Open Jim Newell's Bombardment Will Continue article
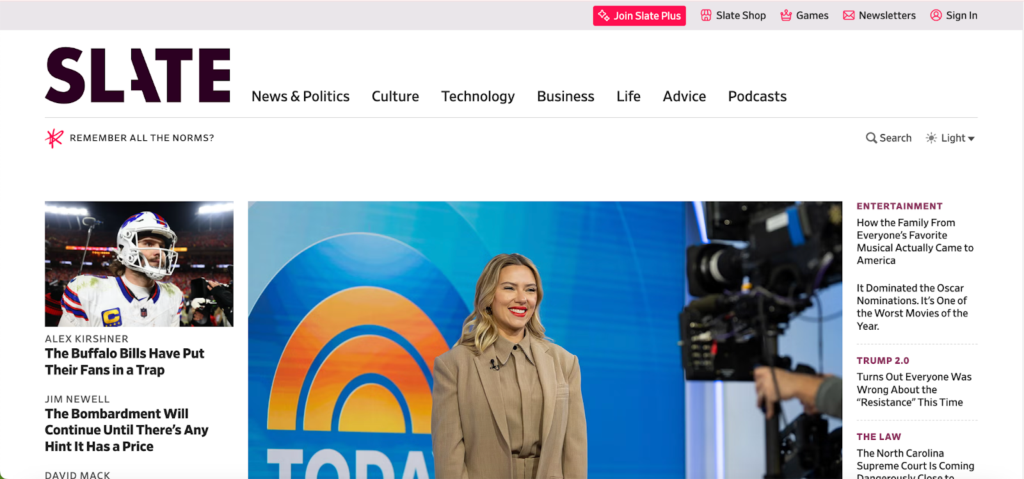This screenshot has width=1024, height=479. click(127, 430)
